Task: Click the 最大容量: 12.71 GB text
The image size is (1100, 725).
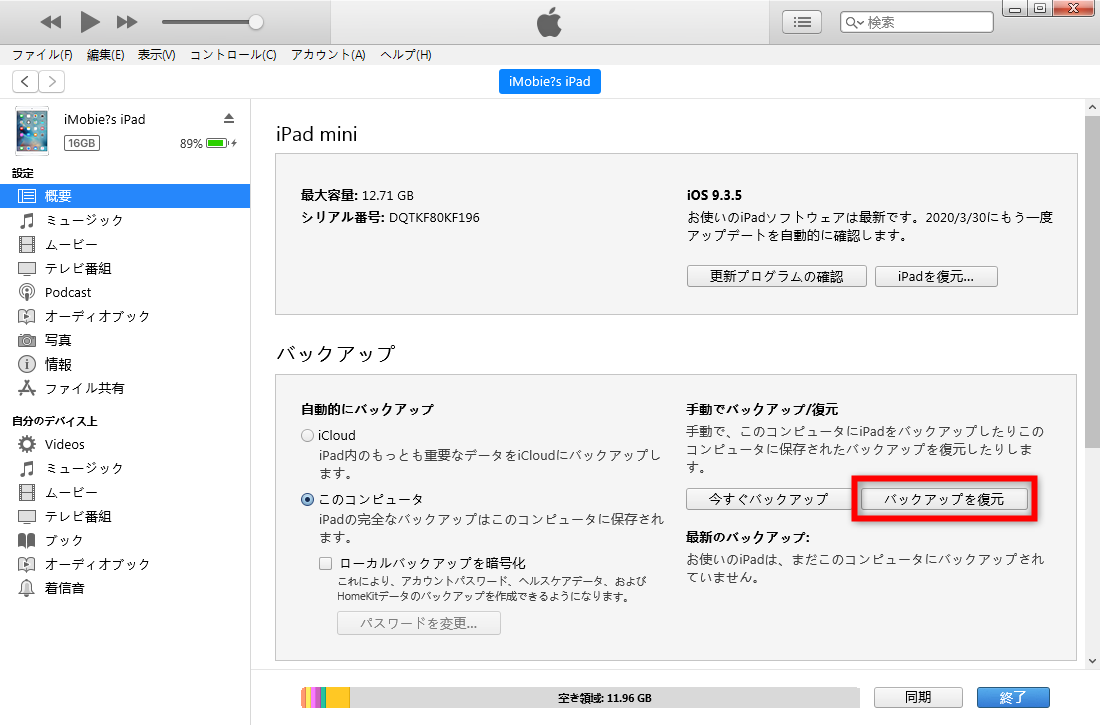Action: pyautogui.click(x=357, y=195)
